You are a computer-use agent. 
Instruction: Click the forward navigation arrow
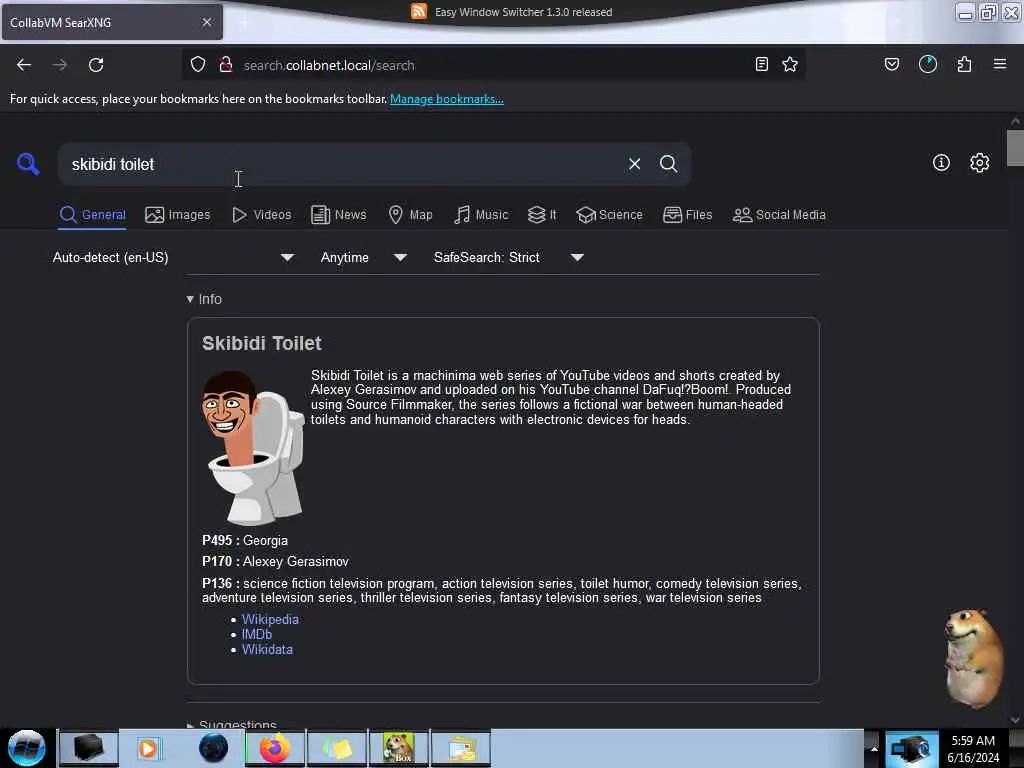pos(59,65)
